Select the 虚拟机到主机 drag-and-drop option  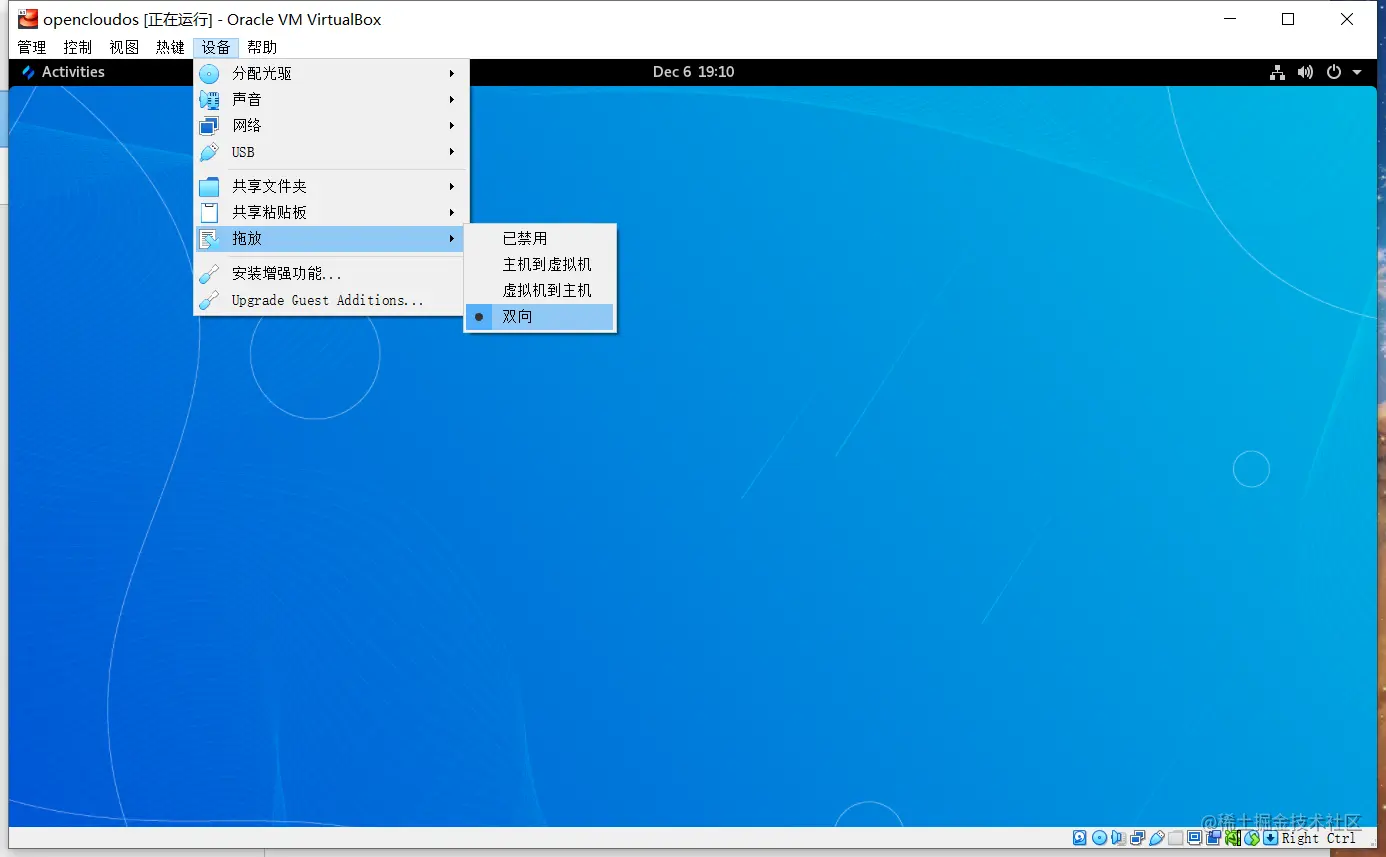coord(540,291)
